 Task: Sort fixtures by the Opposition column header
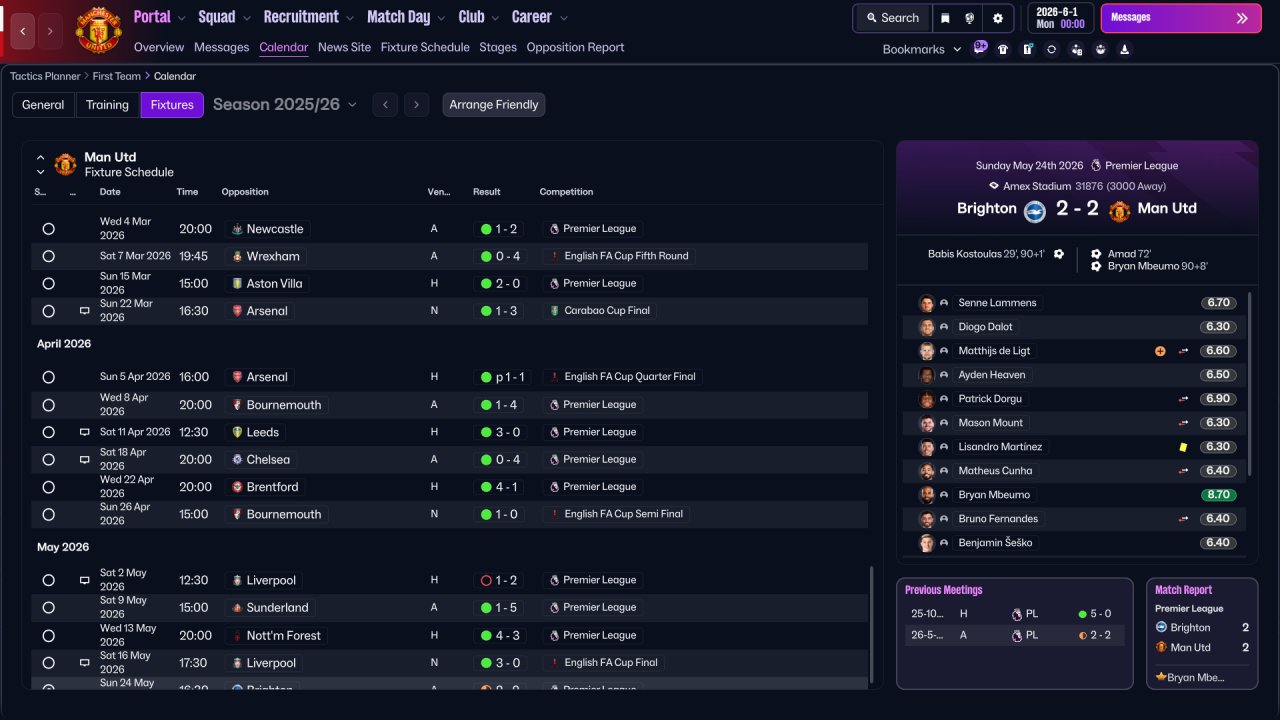(x=245, y=192)
